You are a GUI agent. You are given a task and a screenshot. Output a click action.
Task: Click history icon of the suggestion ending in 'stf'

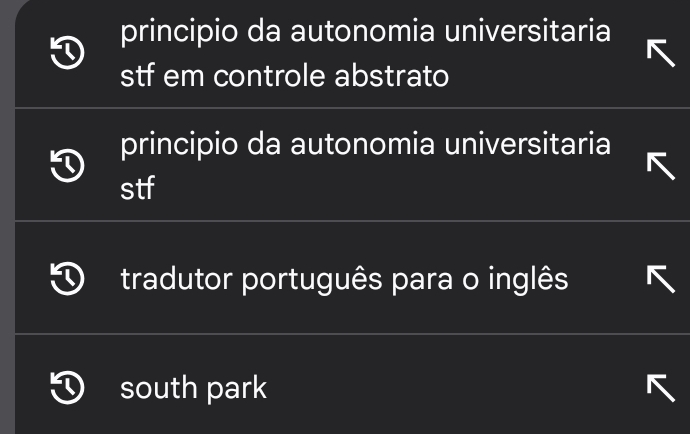67,166
